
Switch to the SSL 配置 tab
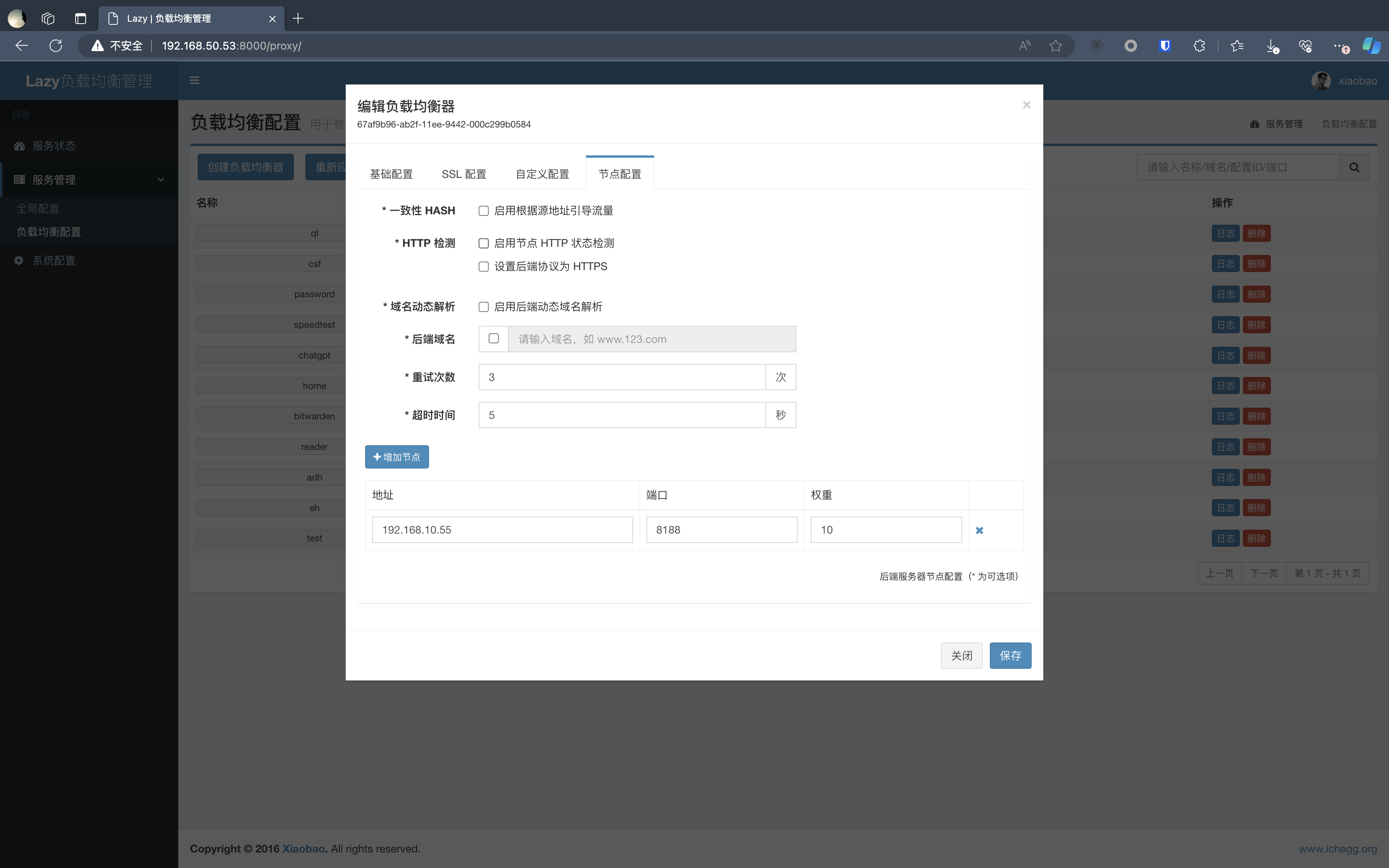click(464, 174)
